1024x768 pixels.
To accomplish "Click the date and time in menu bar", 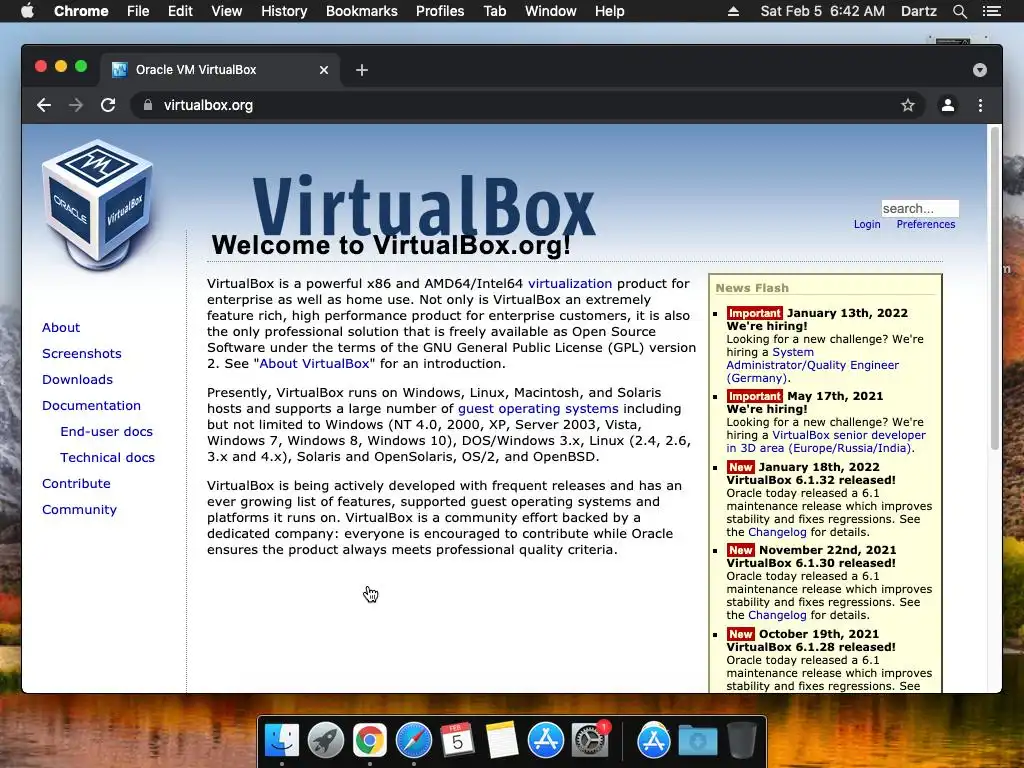I will tap(822, 11).
